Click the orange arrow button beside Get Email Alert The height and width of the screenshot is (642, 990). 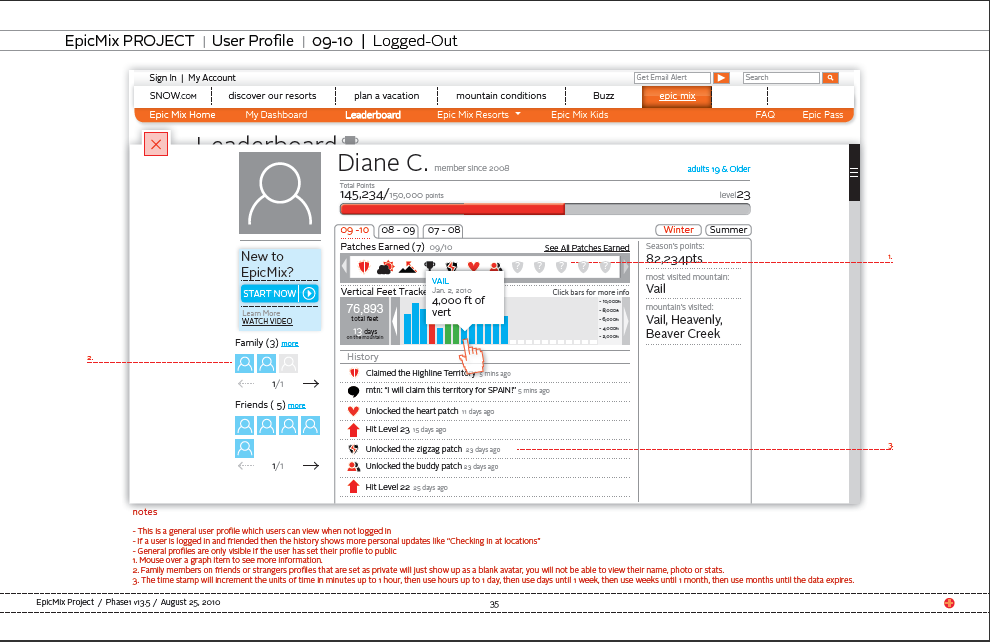(x=721, y=78)
